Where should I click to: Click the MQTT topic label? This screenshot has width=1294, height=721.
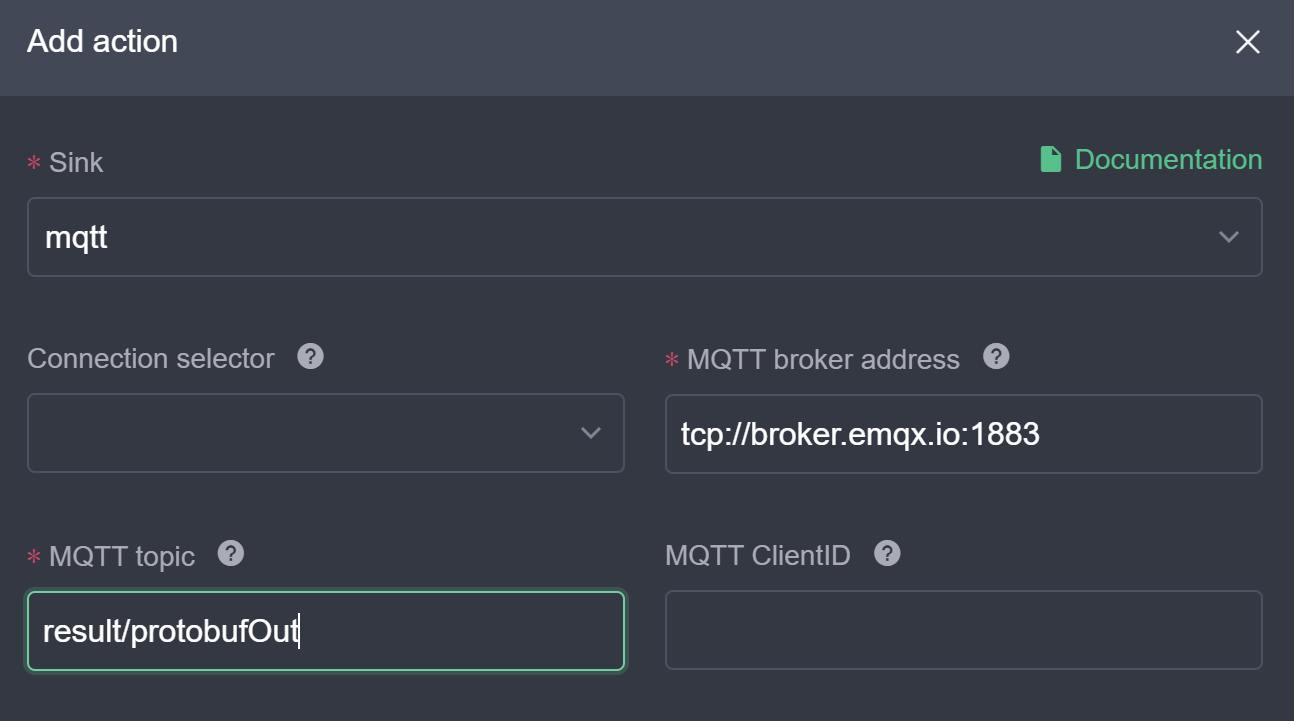(122, 556)
